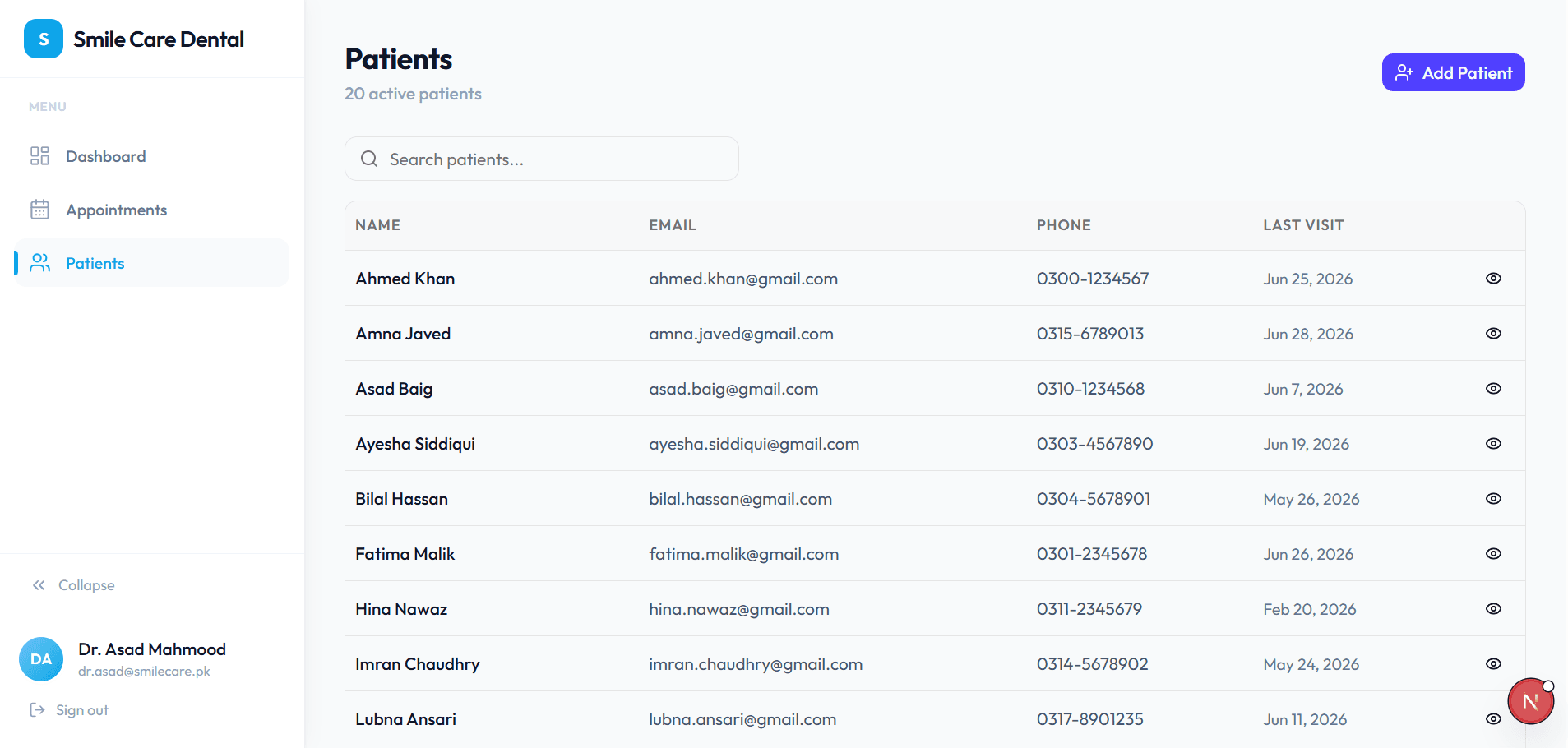1568x748 pixels.
Task: Select the Fatima Malik name cell
Action: point(405,554)
